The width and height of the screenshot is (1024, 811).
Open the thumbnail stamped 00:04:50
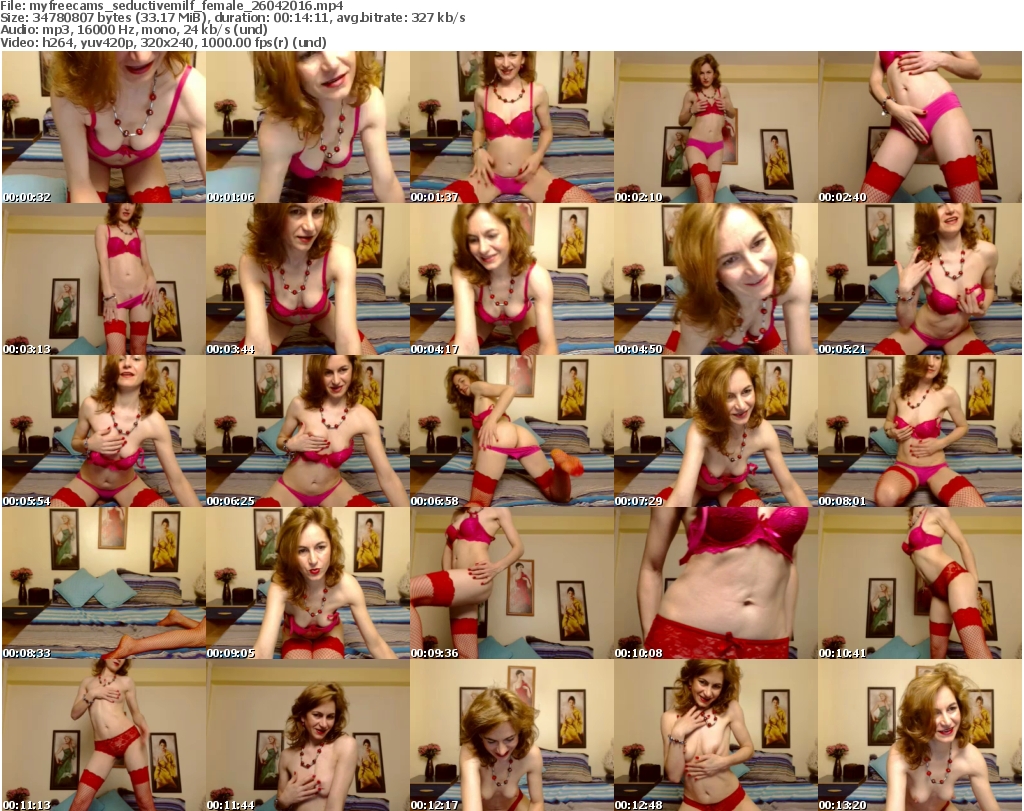[716, 279]
